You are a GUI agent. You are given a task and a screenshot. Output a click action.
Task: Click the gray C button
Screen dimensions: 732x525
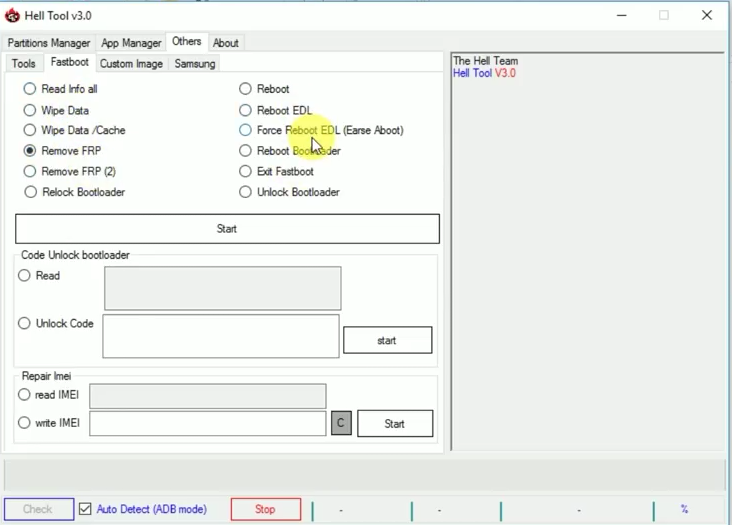[341, 423]
